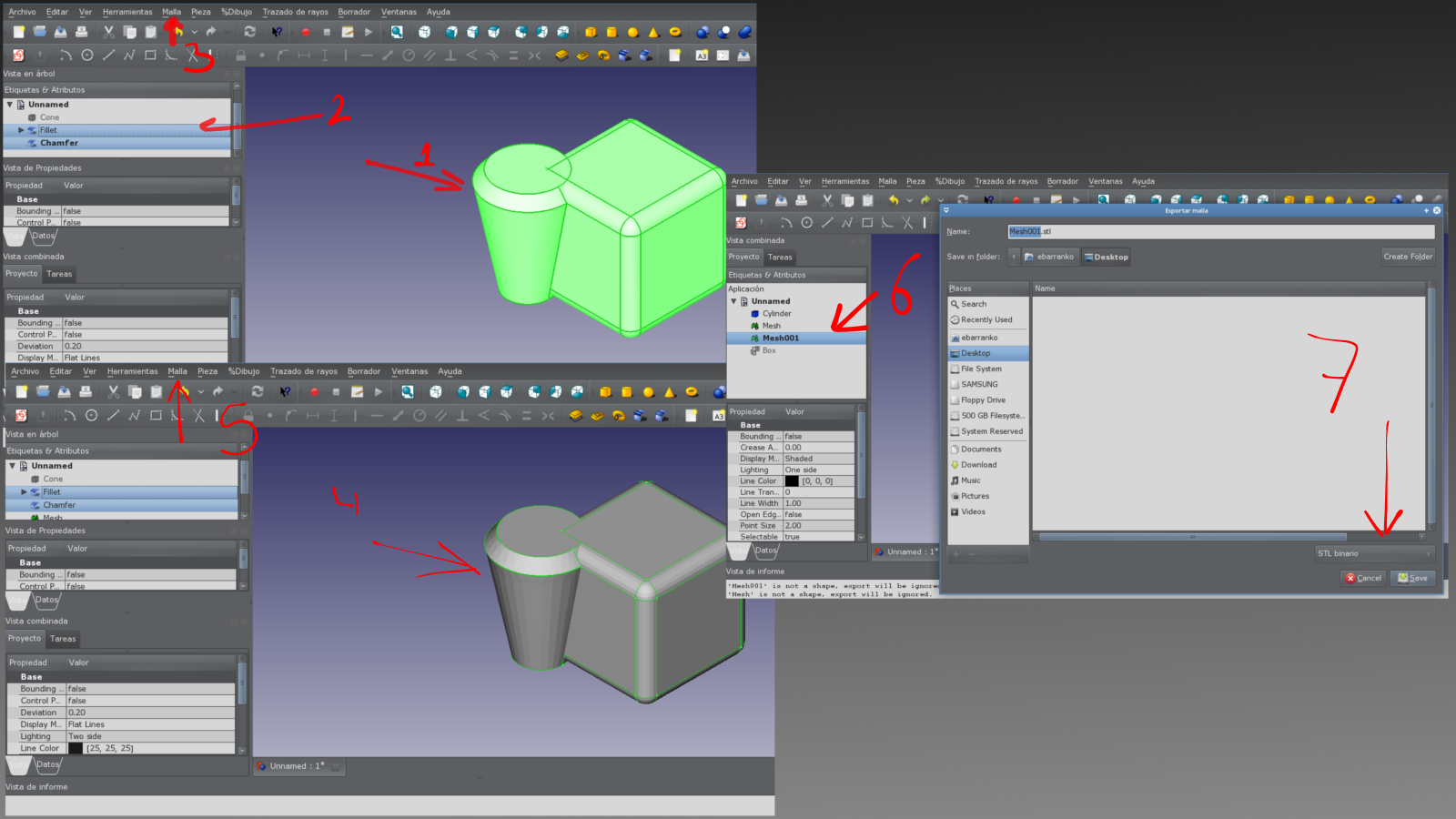
Task: Click Line Color swatch in bottom-left window
Action: 76,749
